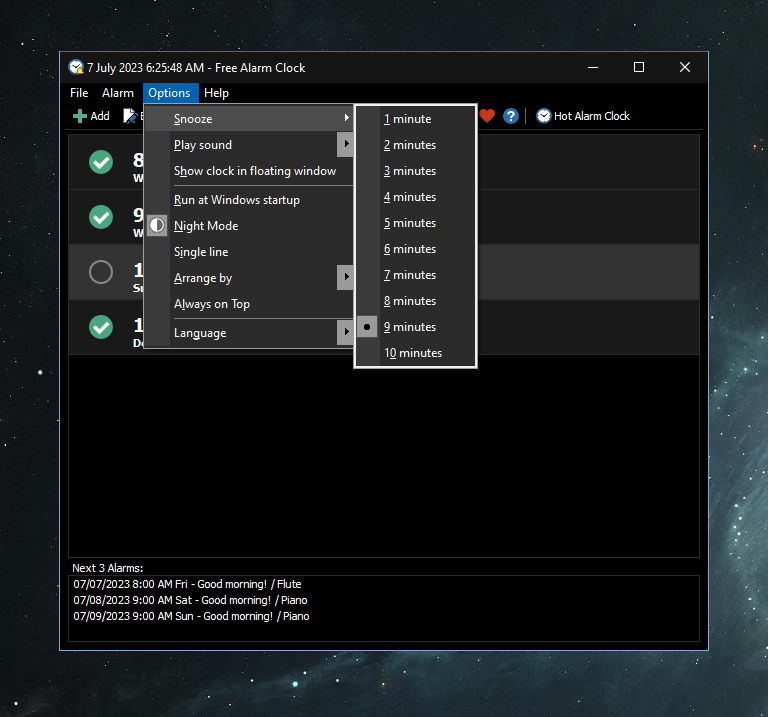Click the Night Mode half-moon icon
This screenshot has width=768, height=717.
click(157, 225)
